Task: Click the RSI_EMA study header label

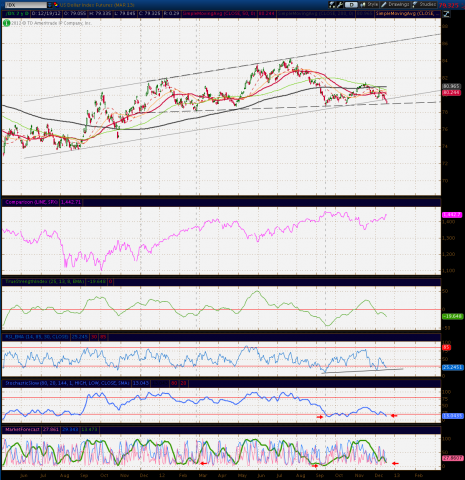Action: pyautogui.click(x=37, y=337)
